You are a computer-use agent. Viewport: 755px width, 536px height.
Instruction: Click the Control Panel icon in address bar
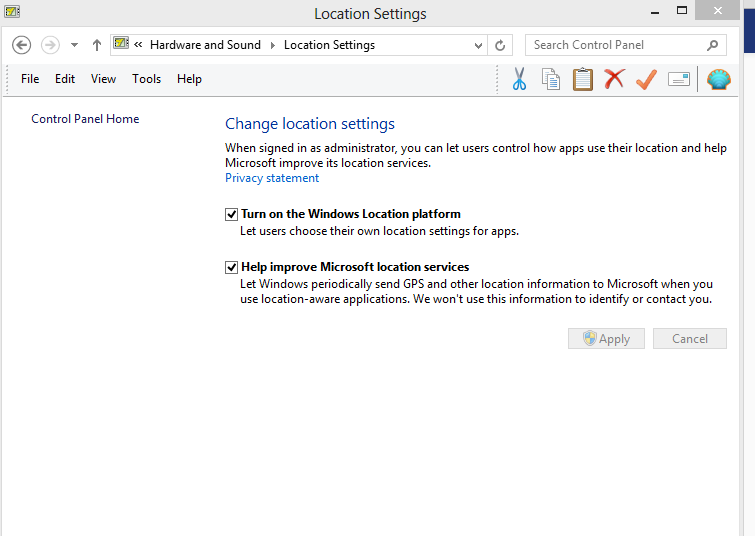(x=121, y=43)
